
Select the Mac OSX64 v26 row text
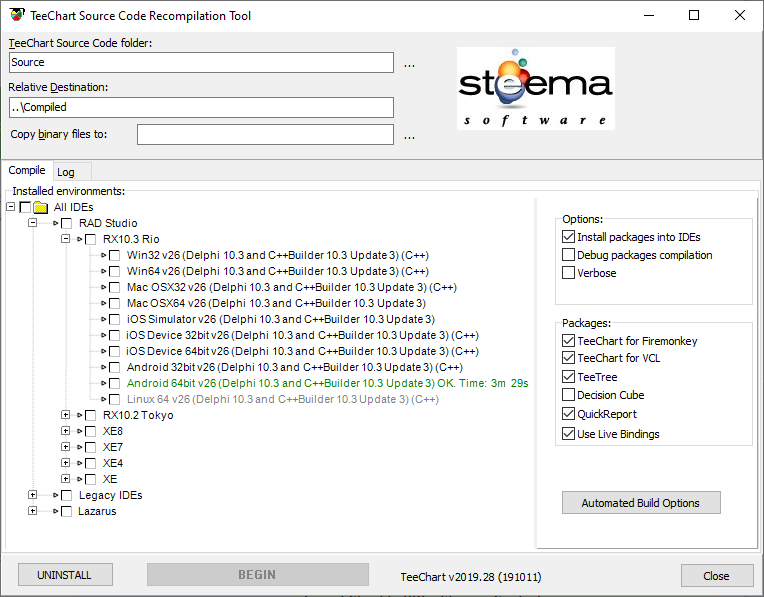276,303
